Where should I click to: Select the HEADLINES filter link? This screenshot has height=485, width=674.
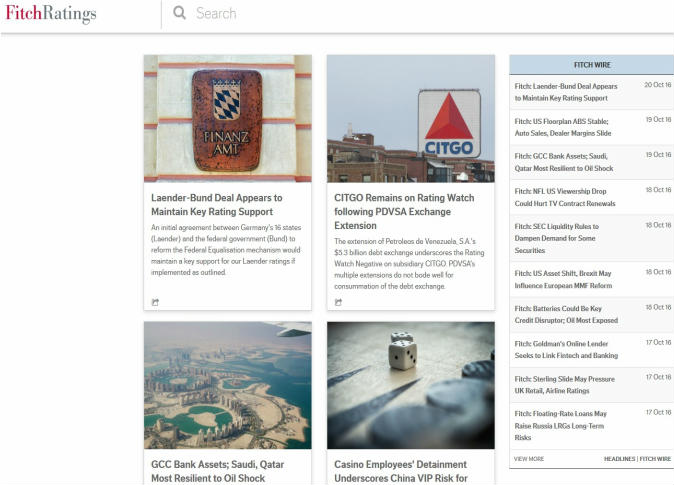click(x=619, y=459)
